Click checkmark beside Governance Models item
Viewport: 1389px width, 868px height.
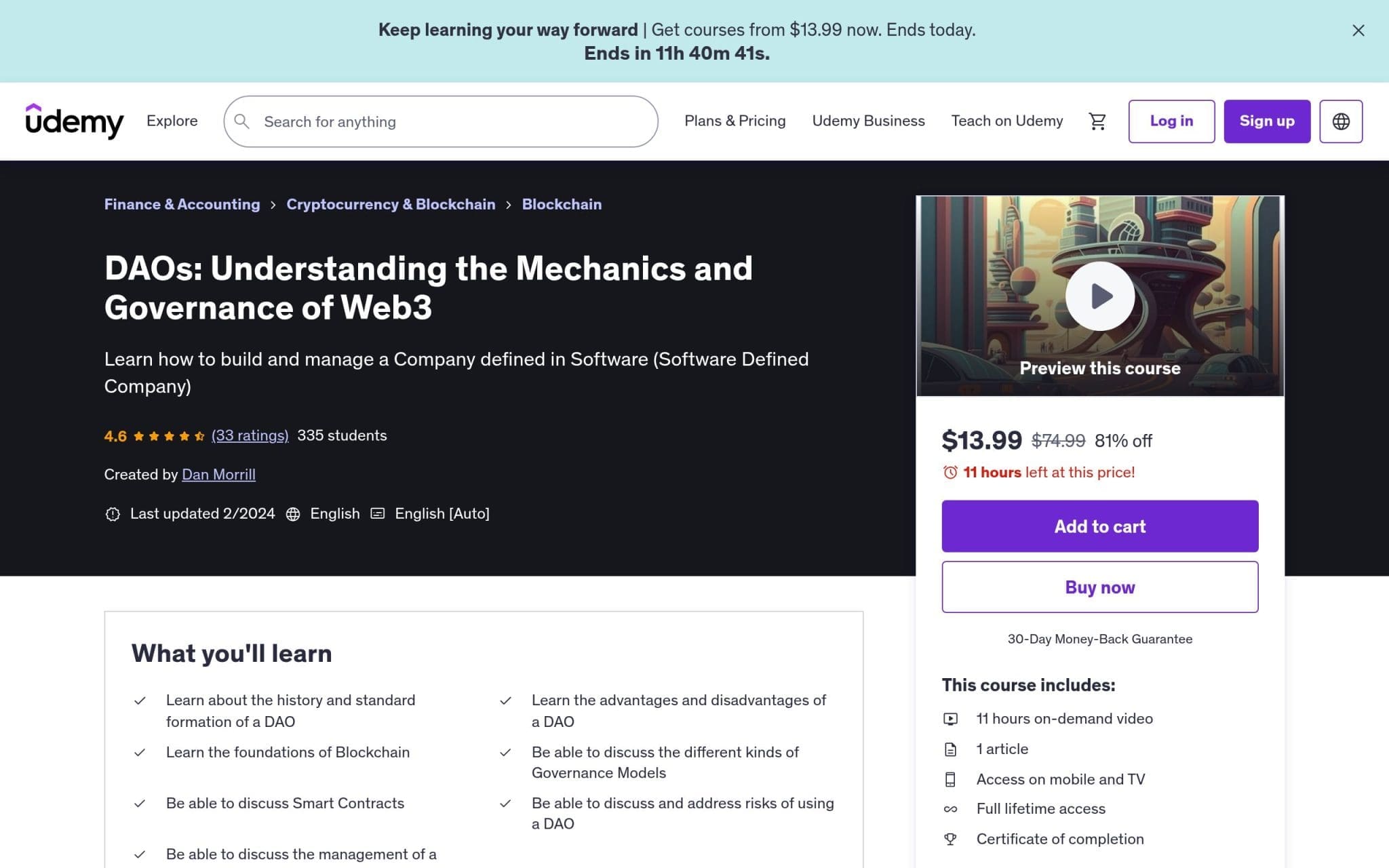coord(505,753)
